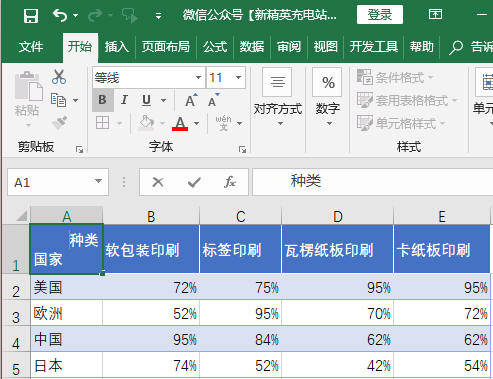Click the 瓦楞纸板印刷 header cell
Screen dimensions: 493x379
pos(338,249)
